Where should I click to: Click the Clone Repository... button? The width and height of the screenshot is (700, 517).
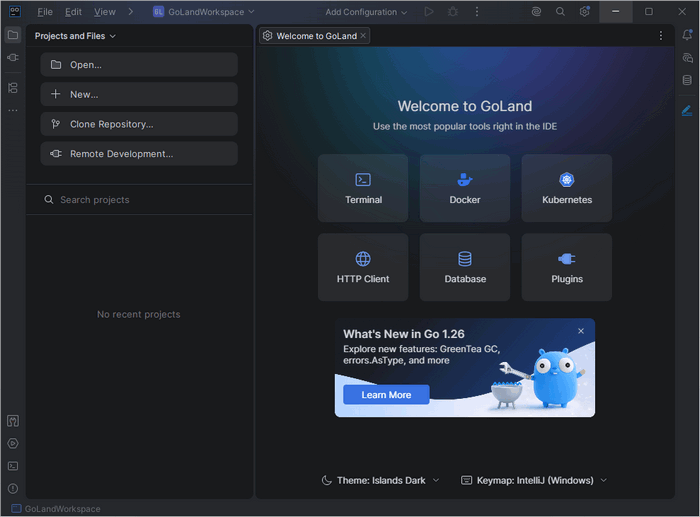click(139, 124)
